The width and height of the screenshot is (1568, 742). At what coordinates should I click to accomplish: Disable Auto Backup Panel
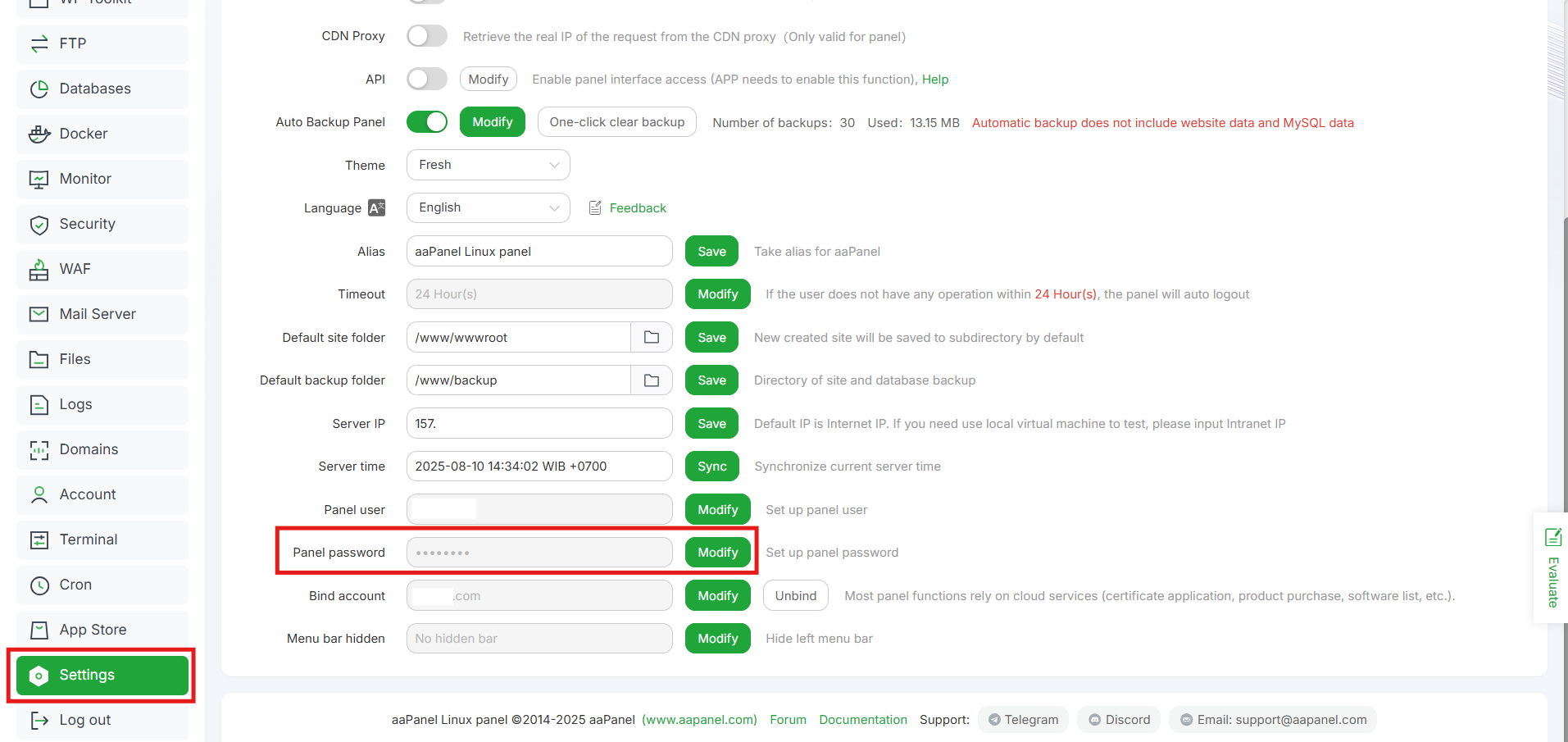coord(426,121)
